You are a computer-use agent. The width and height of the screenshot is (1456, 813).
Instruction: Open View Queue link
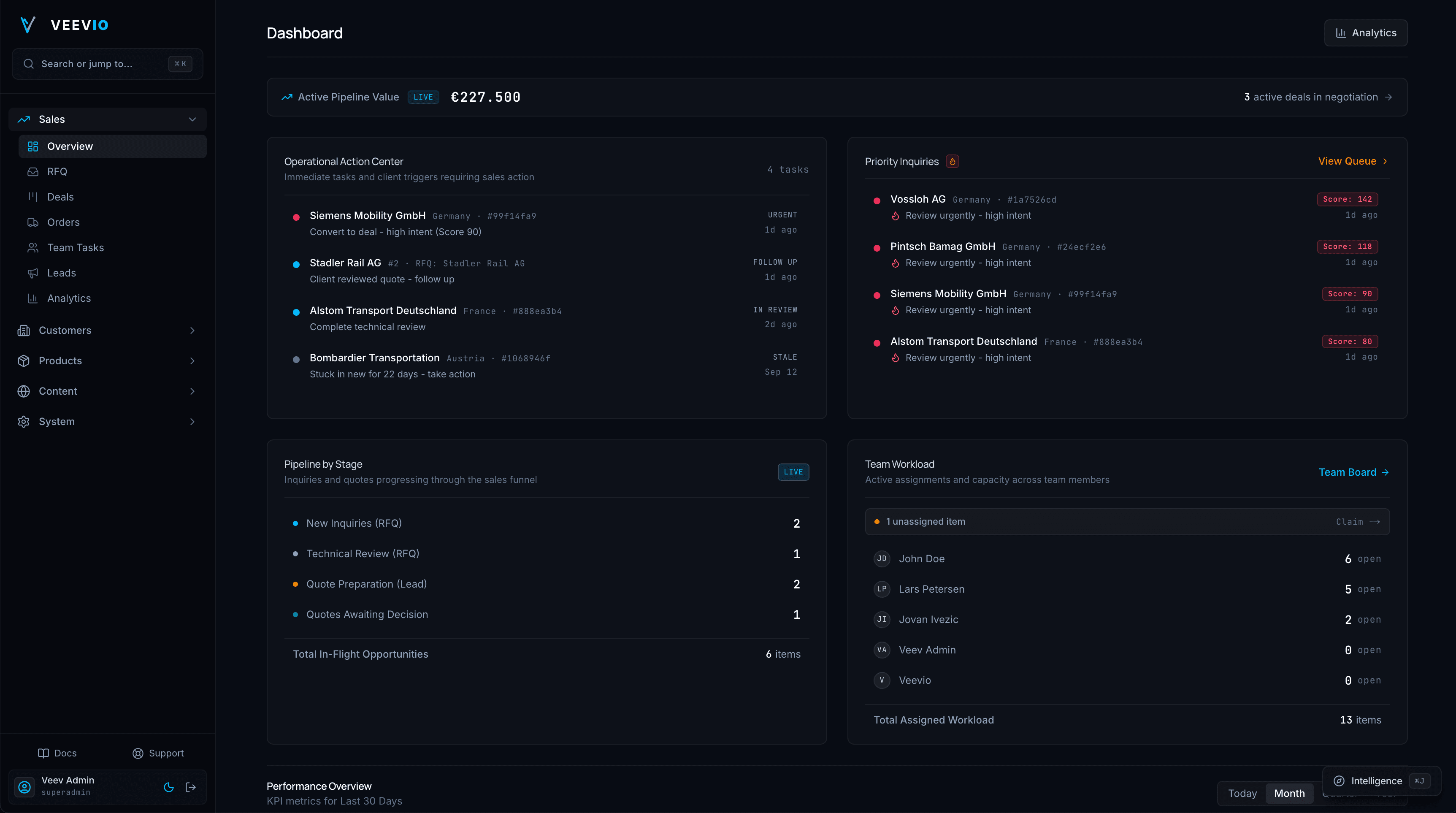(1353, 161)
